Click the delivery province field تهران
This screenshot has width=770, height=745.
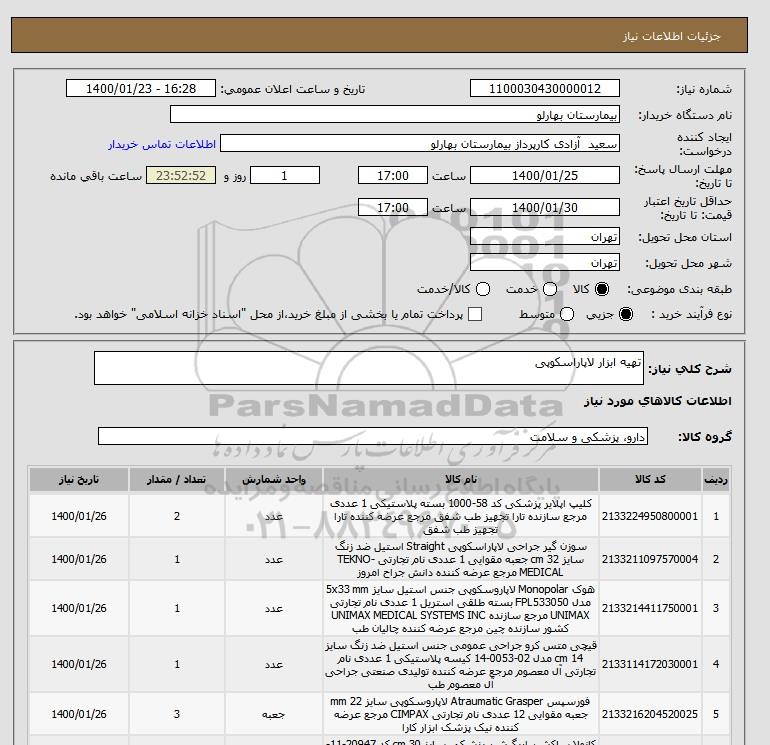point(545,237)
